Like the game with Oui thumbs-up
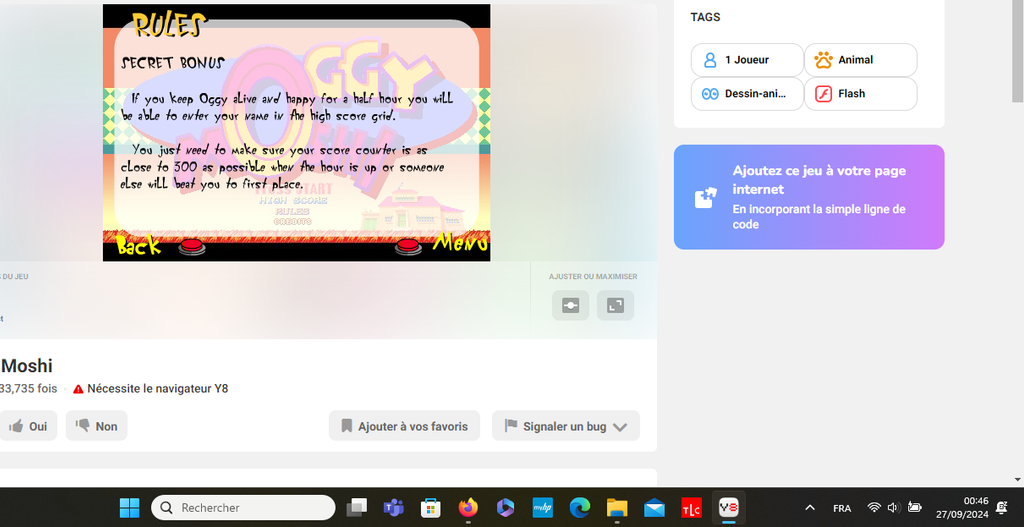This screenshot has width=1024, height=527. coord(28,426)
